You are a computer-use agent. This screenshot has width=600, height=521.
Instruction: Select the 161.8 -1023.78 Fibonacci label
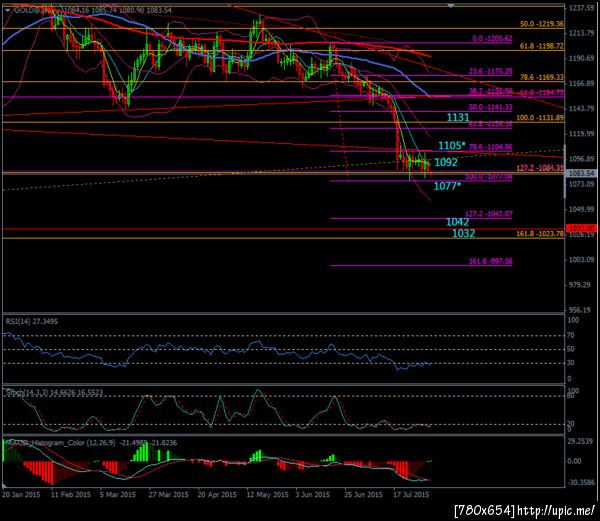[540, 233]
